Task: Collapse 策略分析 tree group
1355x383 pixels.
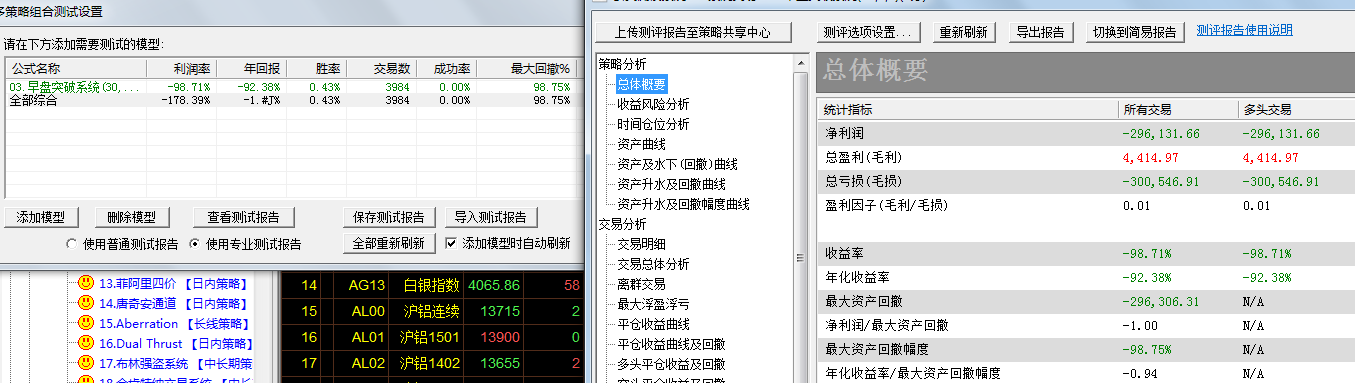Action: (622, 64)
